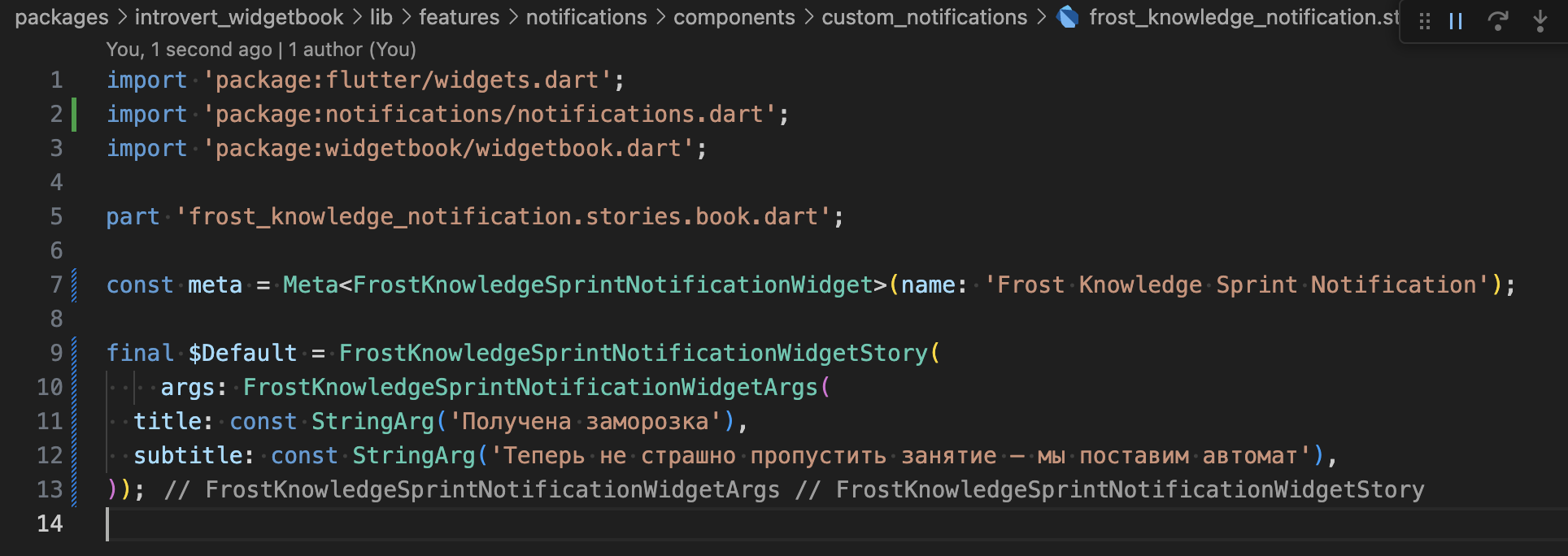Click the green gutter change bar on line 2

click(74, 114)
